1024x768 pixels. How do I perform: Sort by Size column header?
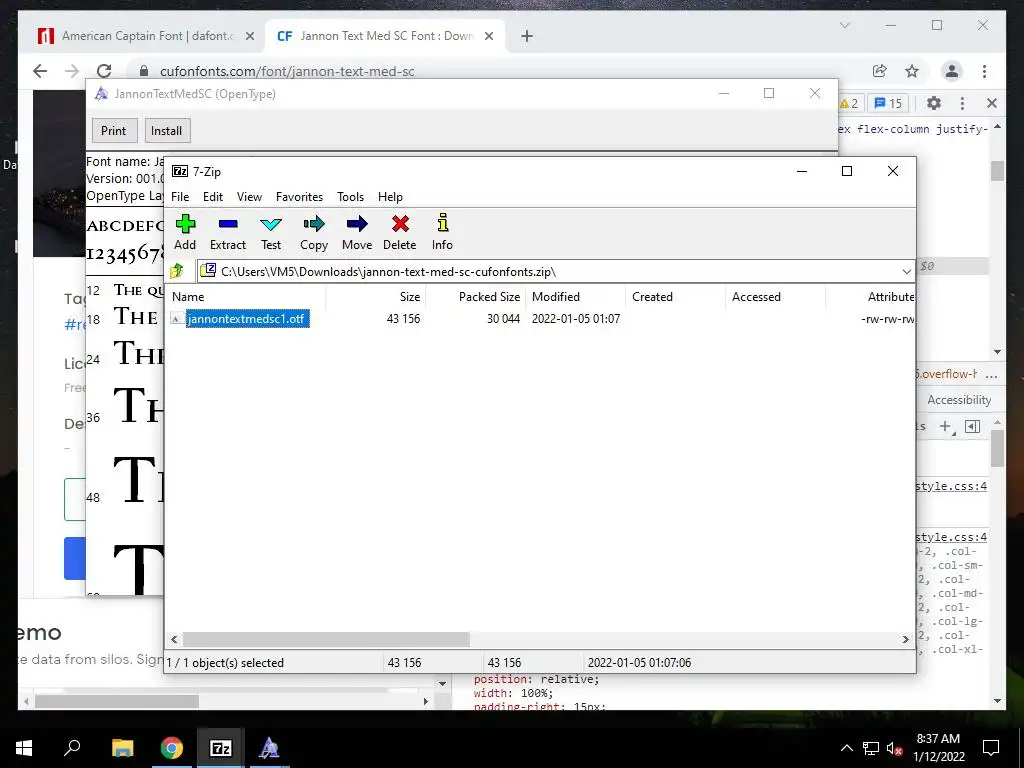coord(410,296)
